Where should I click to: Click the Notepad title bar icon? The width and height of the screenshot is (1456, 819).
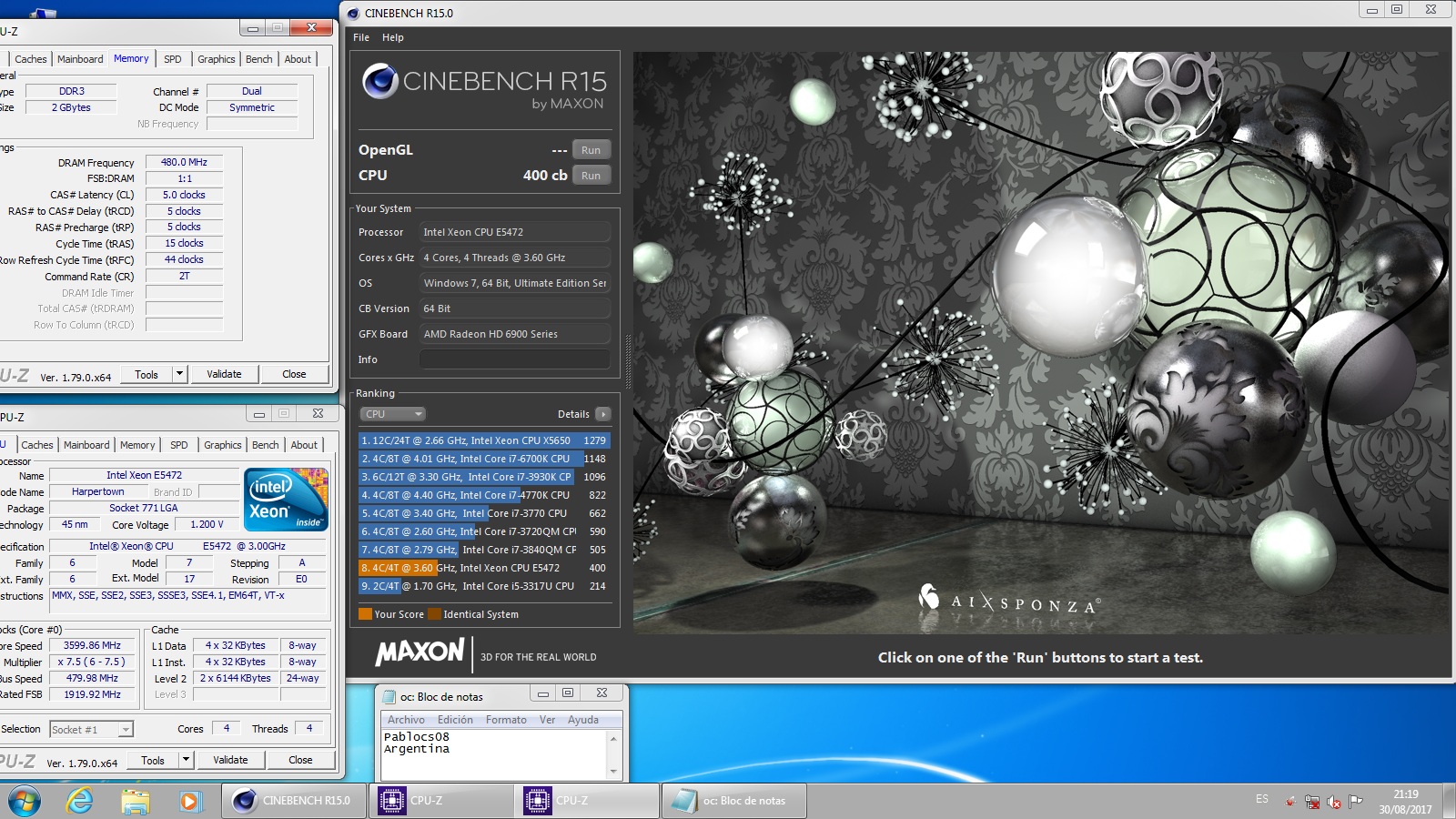(389, 696)
